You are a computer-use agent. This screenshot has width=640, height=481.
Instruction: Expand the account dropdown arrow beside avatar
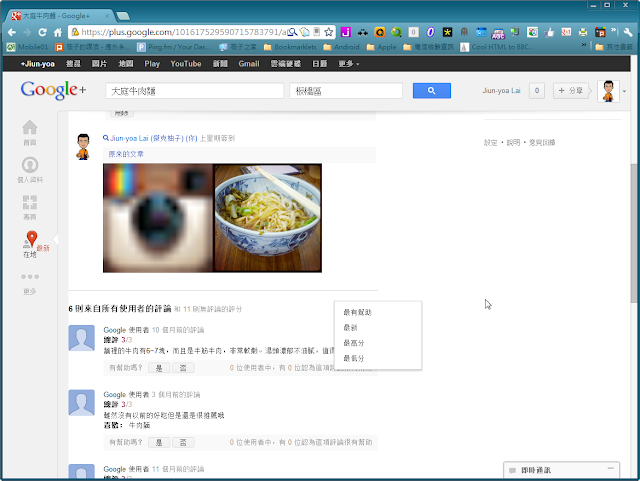(x=624, y=91)
